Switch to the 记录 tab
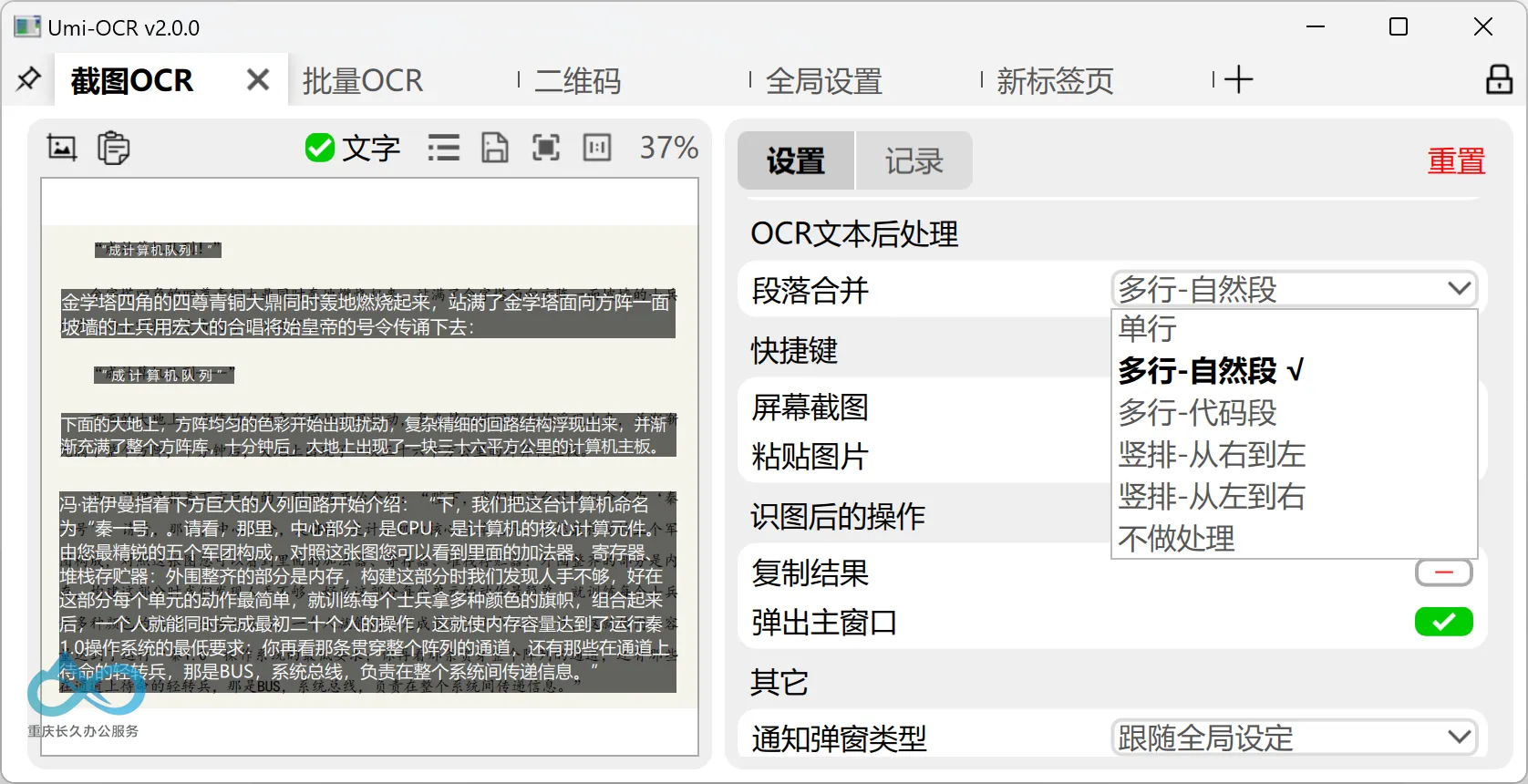Image resolution: width=1528 pixels, height=784 pixels. tap(914, 161)
